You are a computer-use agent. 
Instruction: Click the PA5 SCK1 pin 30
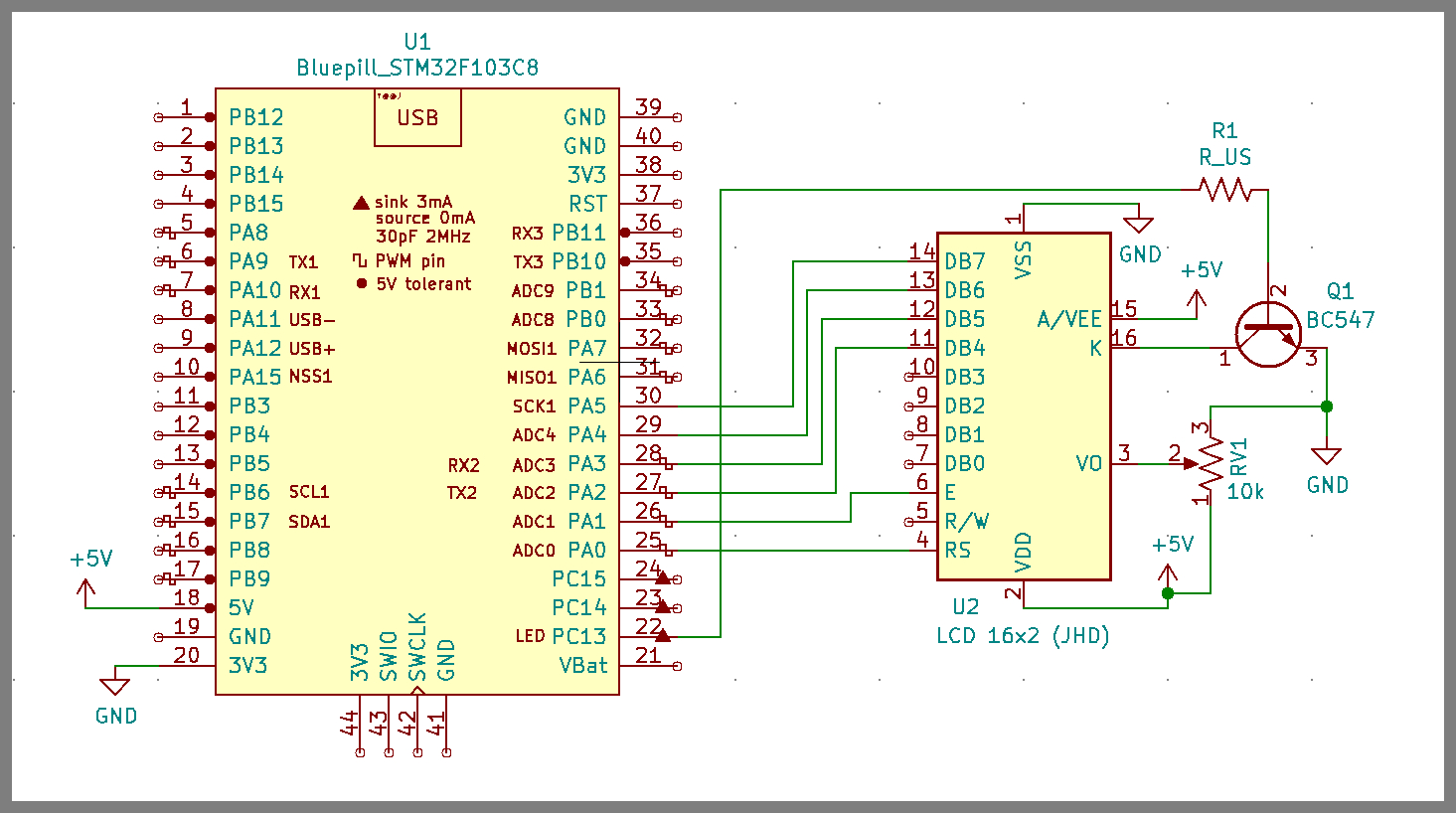[x=648, y=406]
